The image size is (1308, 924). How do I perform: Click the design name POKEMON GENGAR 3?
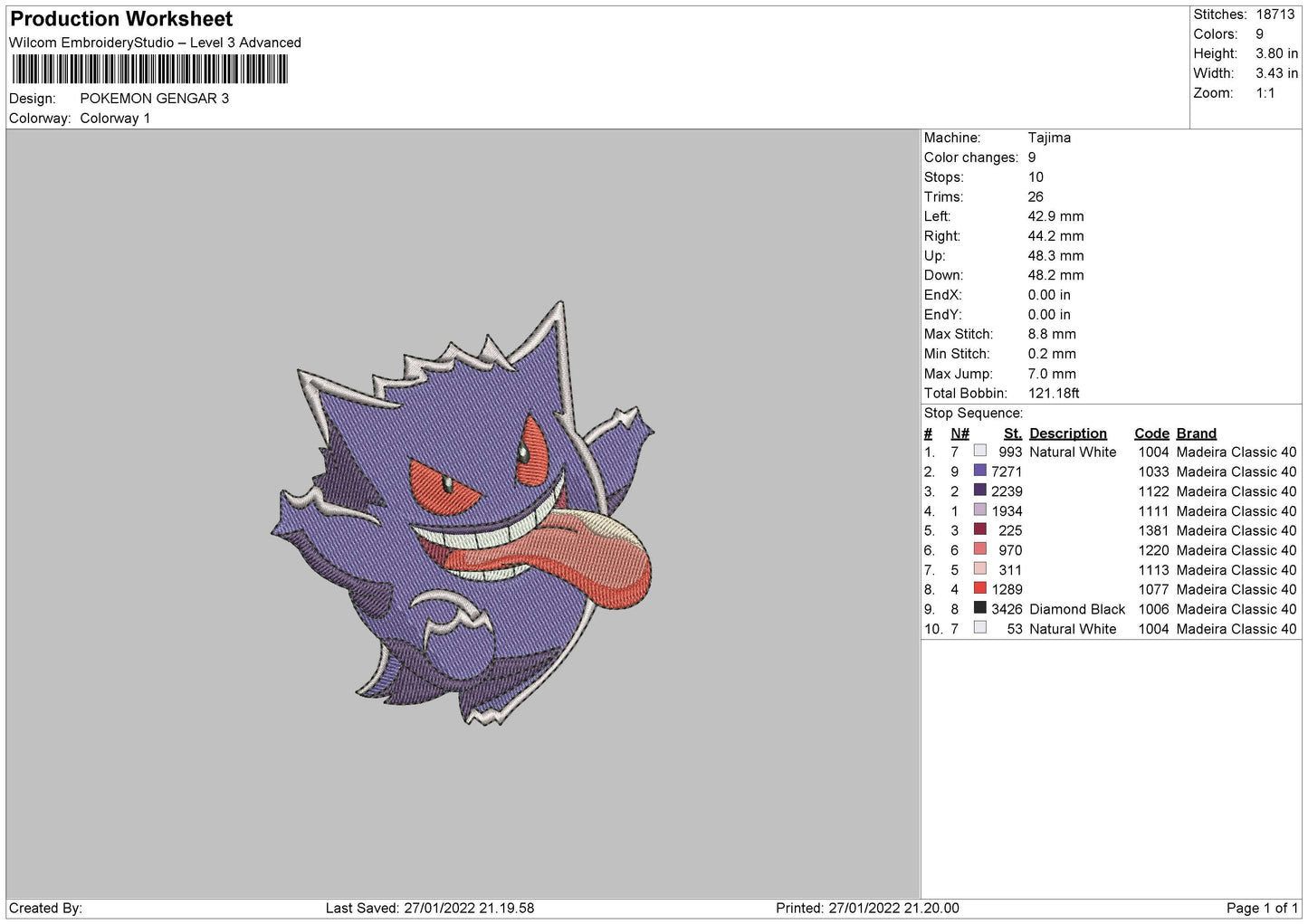pos(155,99)
